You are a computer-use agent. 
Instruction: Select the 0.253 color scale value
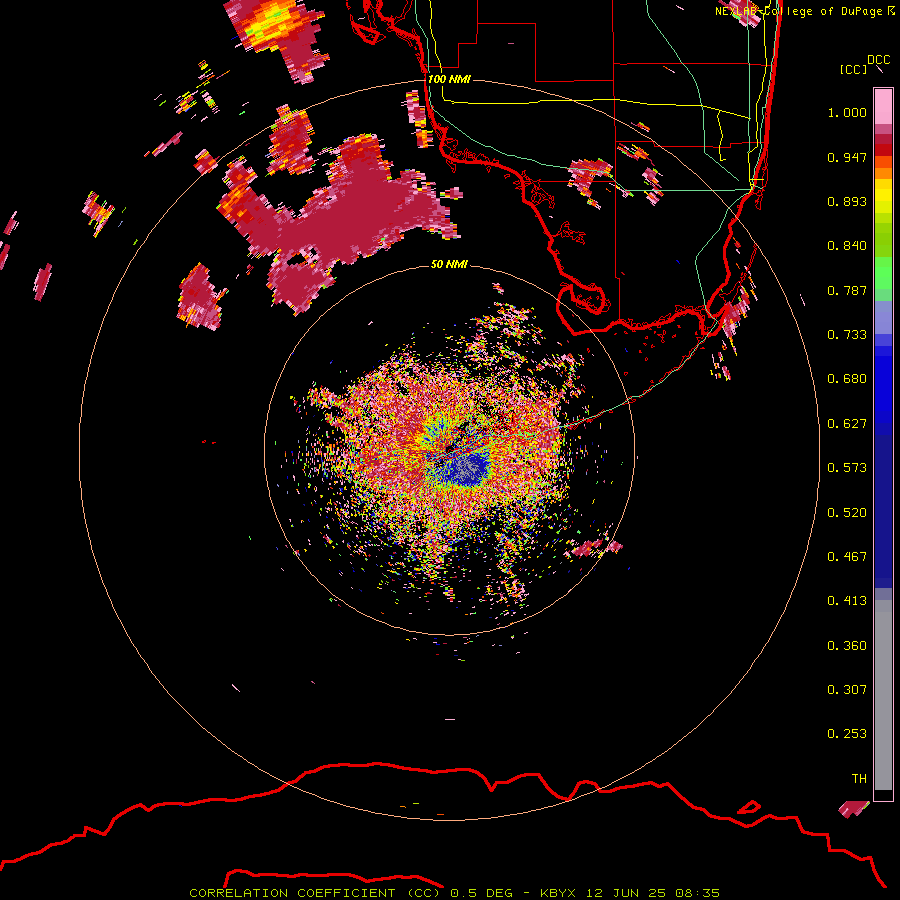click(x=847, y=734)
